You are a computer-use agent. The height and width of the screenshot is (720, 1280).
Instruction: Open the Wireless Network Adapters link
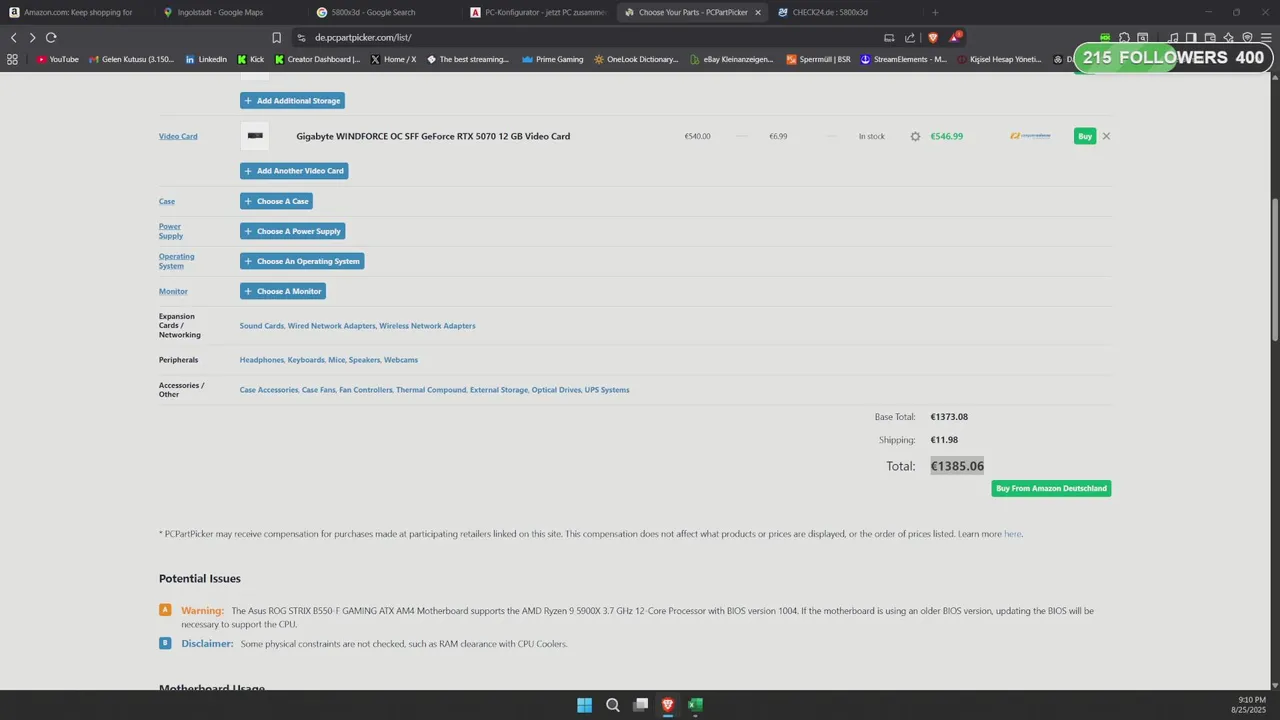[x=427, y=326]
